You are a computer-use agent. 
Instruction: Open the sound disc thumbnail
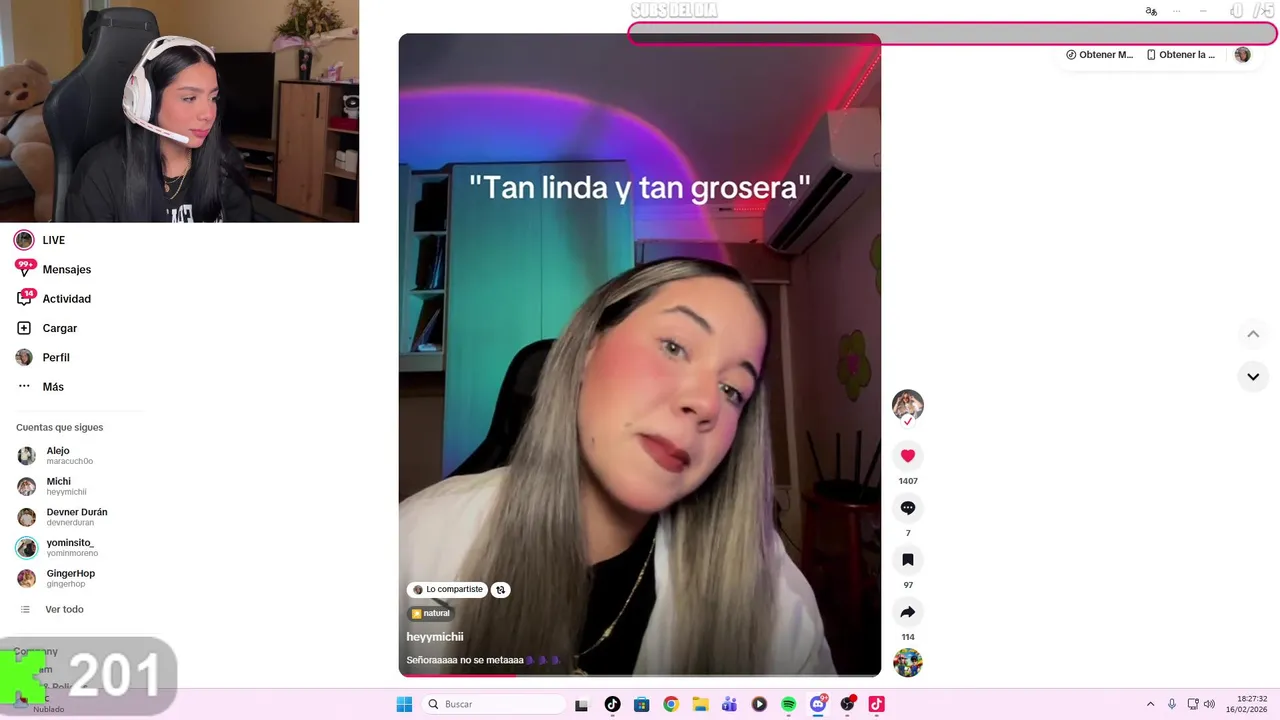[x=908, y=663]
